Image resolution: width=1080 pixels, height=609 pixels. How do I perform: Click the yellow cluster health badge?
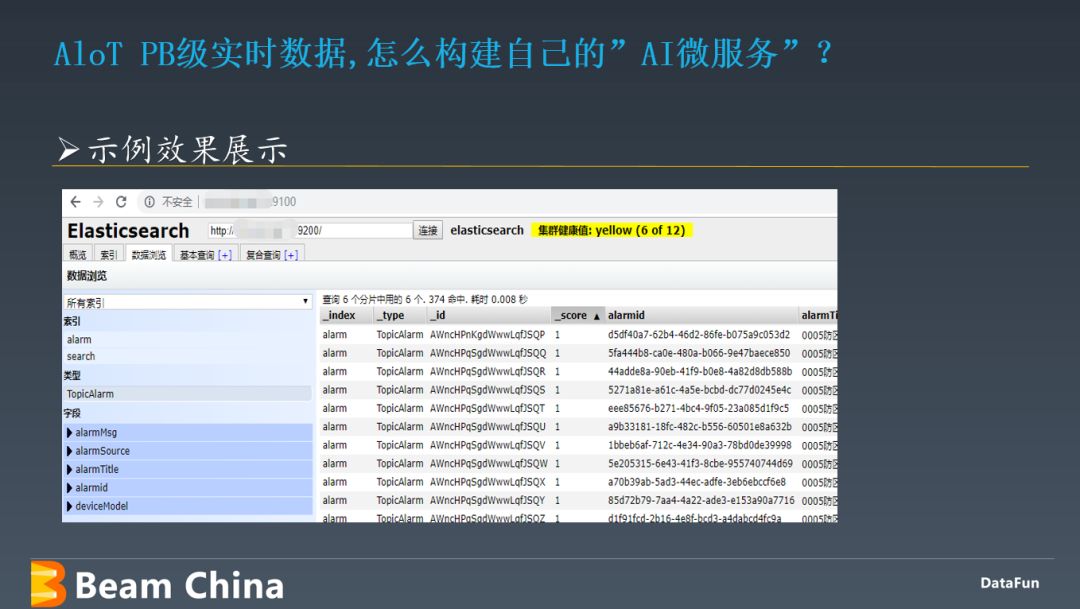tap(612, 230)
